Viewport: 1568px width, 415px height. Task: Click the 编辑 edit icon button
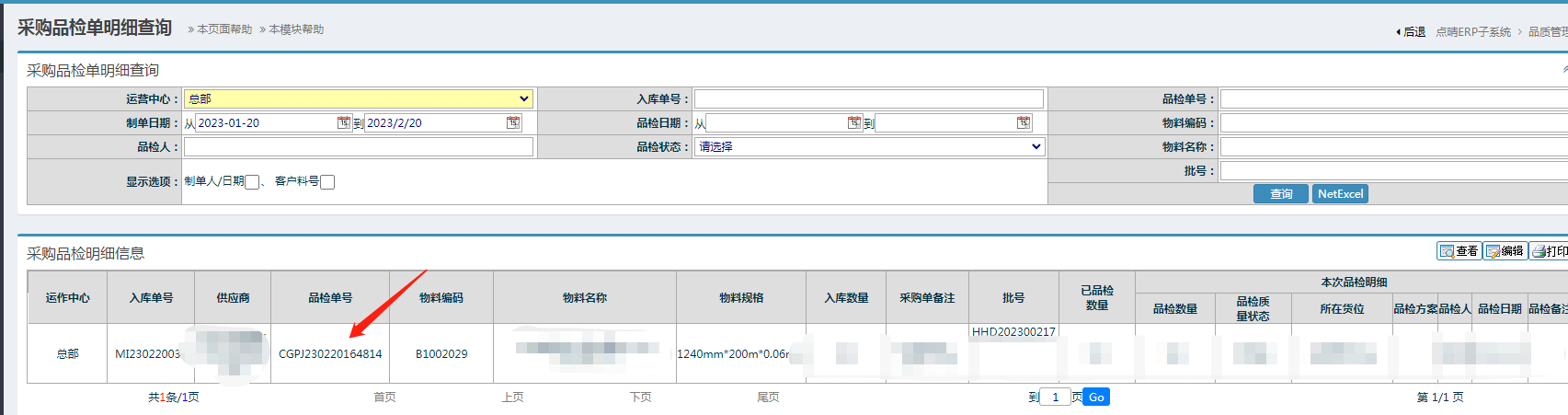point(1505,251)
